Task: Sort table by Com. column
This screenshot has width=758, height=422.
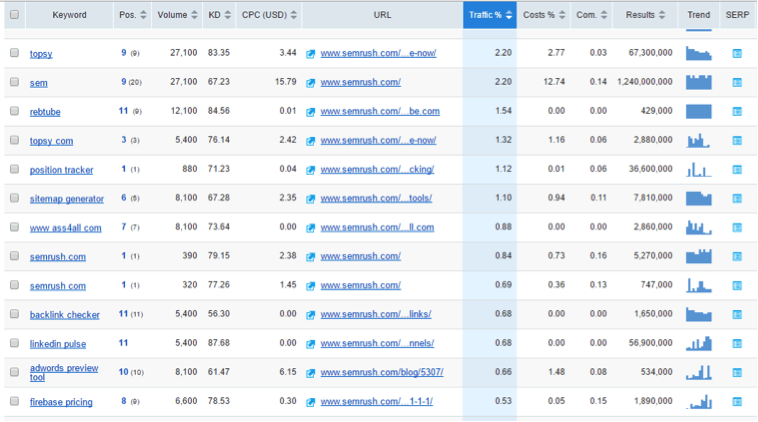Action: (592, 15)
